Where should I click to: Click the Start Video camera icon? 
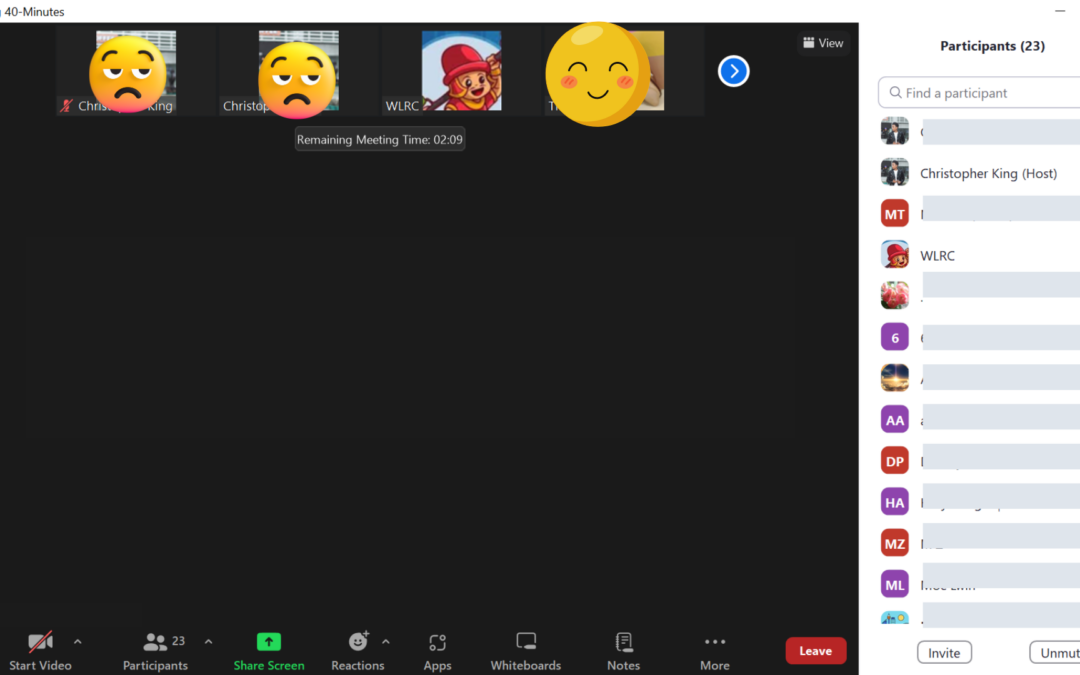pyautogui.click(x=40, y=642)
